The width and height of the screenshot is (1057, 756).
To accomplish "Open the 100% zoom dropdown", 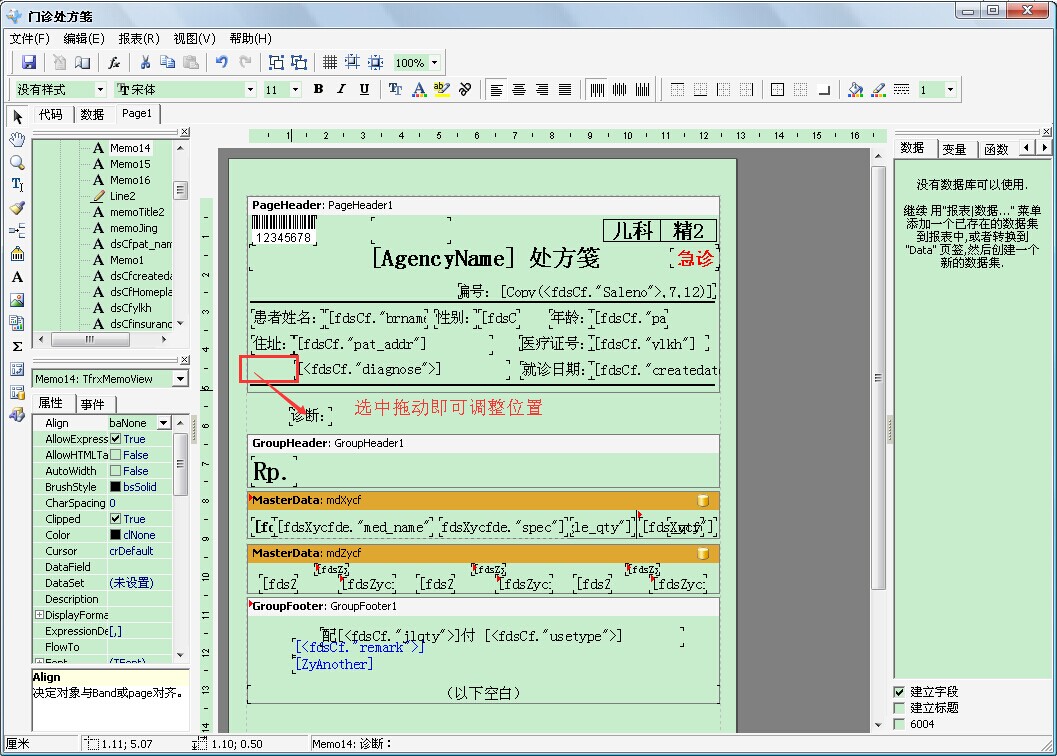I will pos(435,63).
